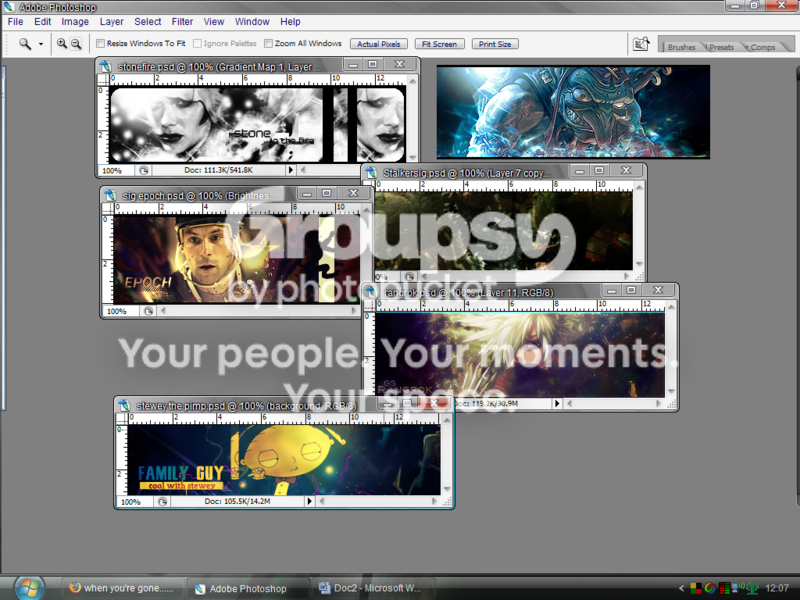This screenshot has width=800, height=600.
Task: Open the file browser toggle icon near Brushes
Action: [641, 44]
